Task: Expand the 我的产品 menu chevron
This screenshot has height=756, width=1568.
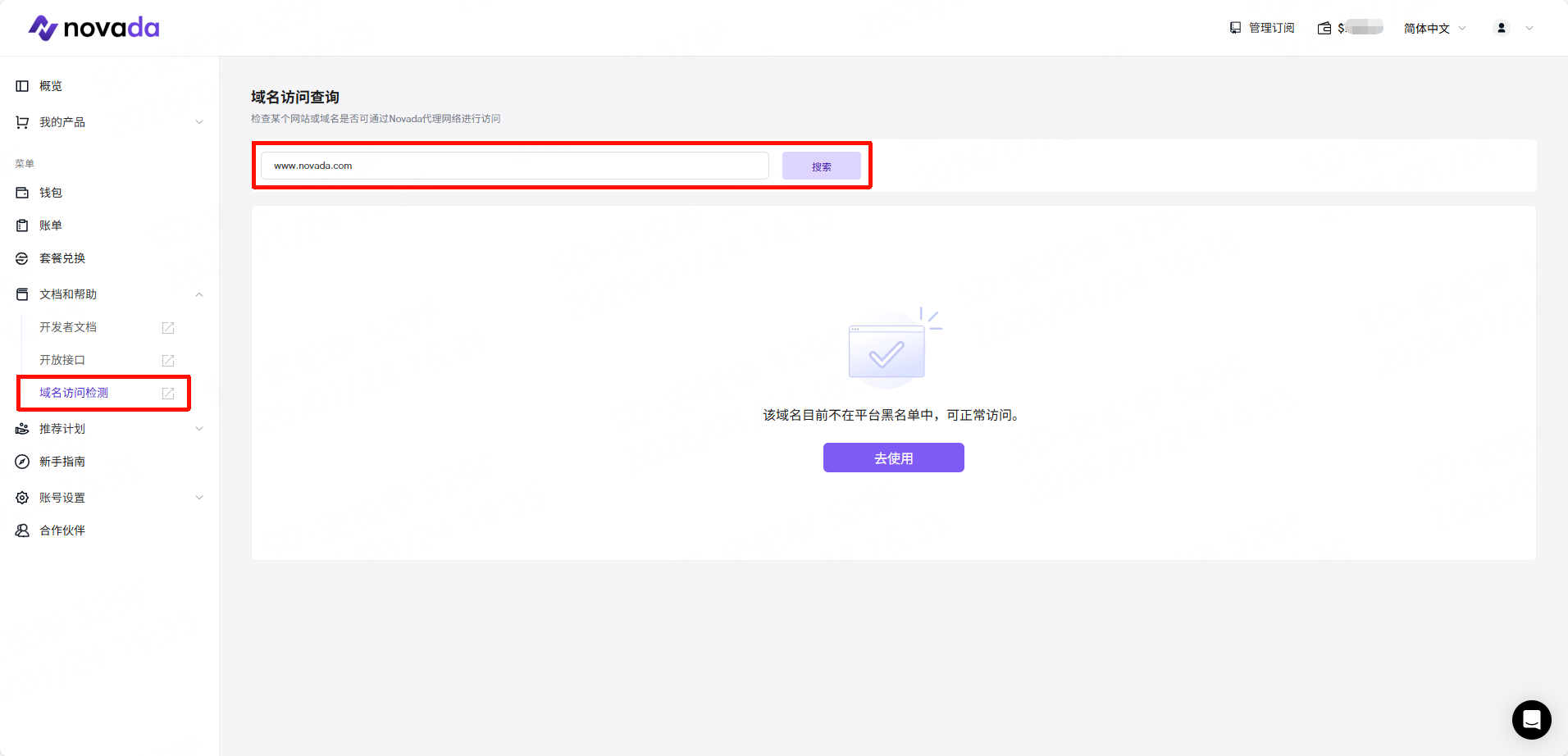Action: [x=199, y=122]
